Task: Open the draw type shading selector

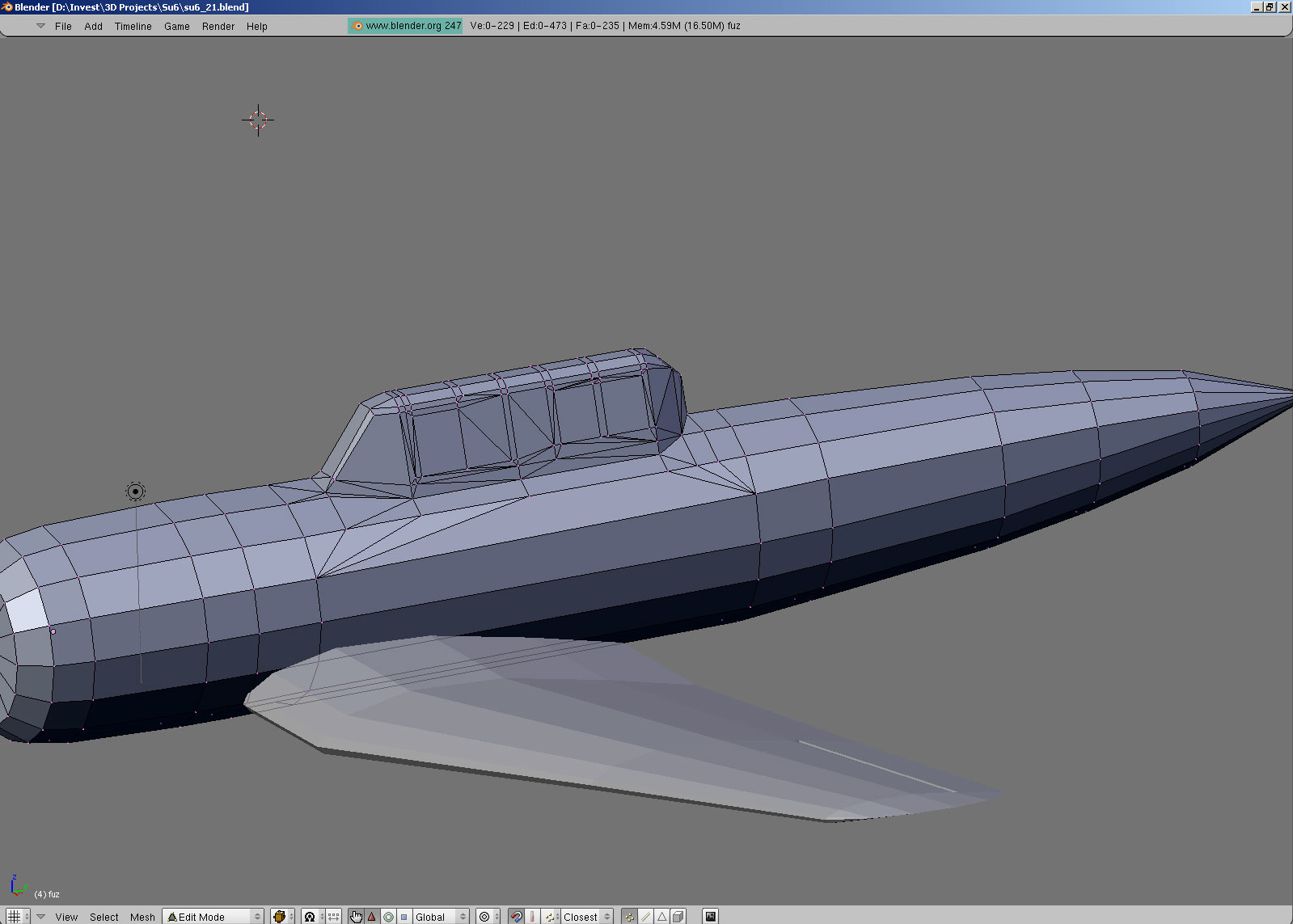Action: [x=282, y=917]
